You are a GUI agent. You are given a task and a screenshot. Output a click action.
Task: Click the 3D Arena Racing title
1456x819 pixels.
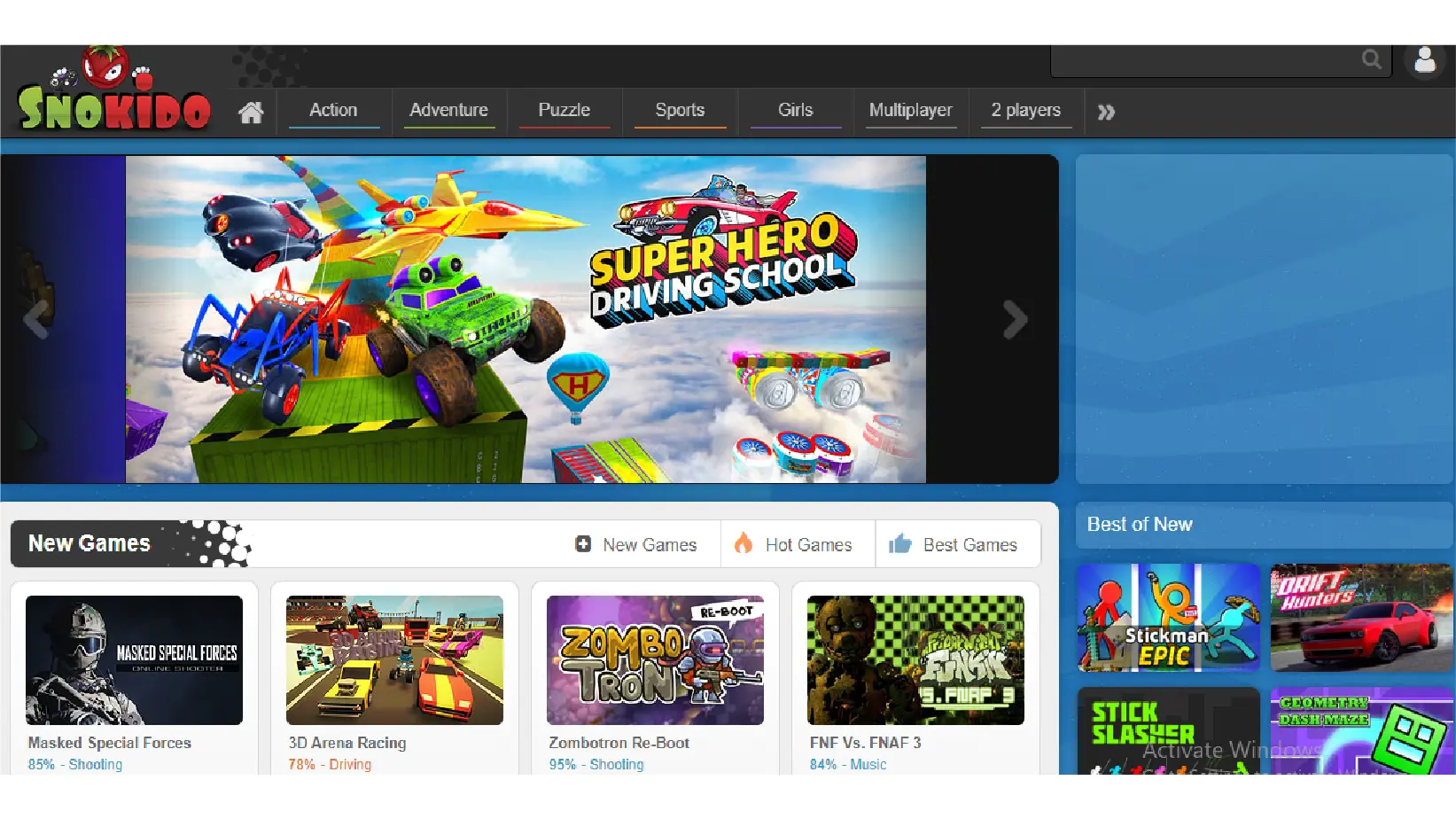point(347,743)
